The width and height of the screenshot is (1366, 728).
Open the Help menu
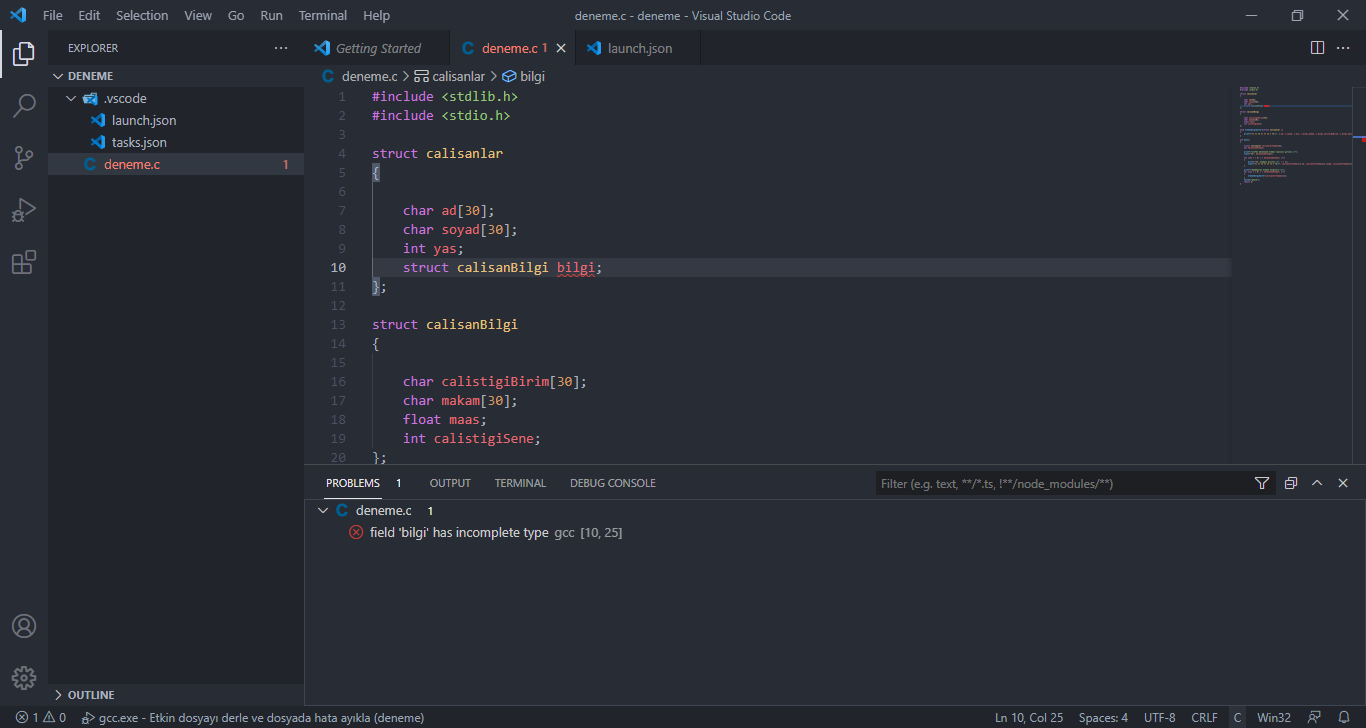pos(377,15)
